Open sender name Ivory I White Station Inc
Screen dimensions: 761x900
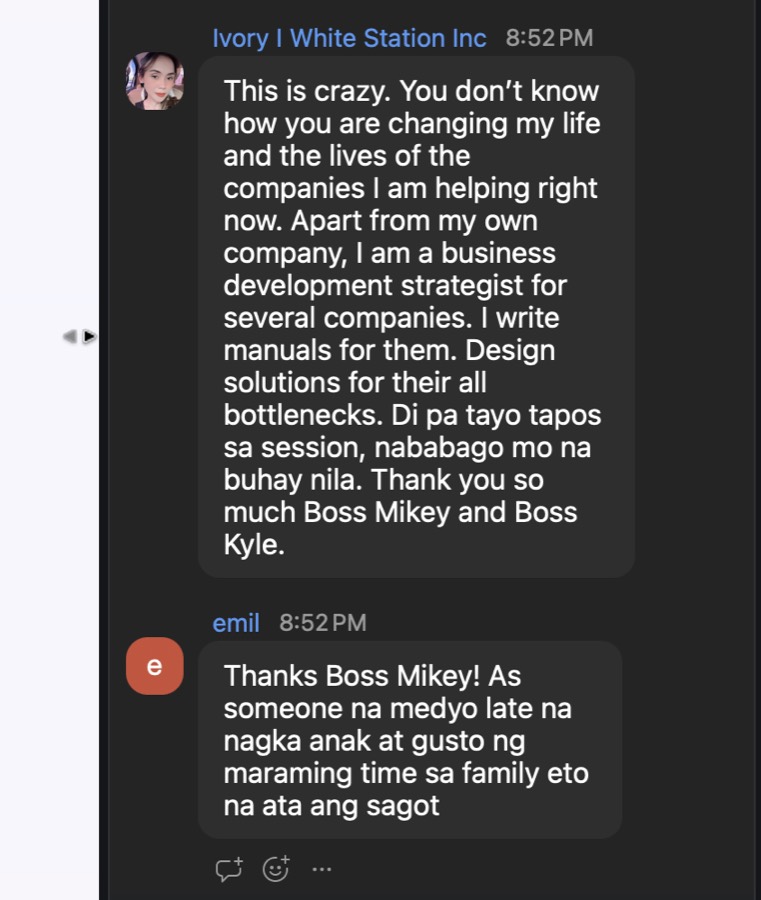coord(350,38)
